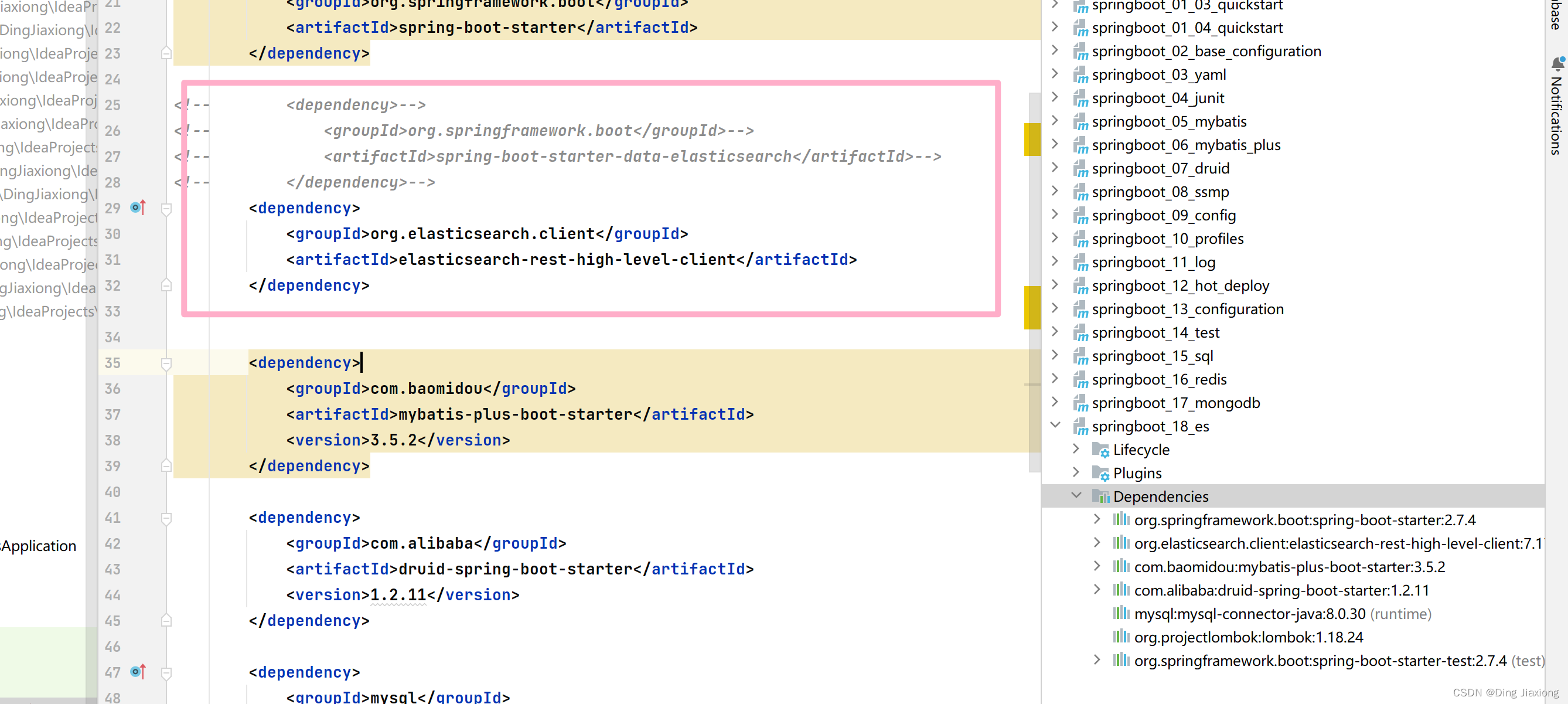1568x704 pixels.
Task: Click the springboot_06_mybatis_plus module icon
Action: coord(1080,145)
